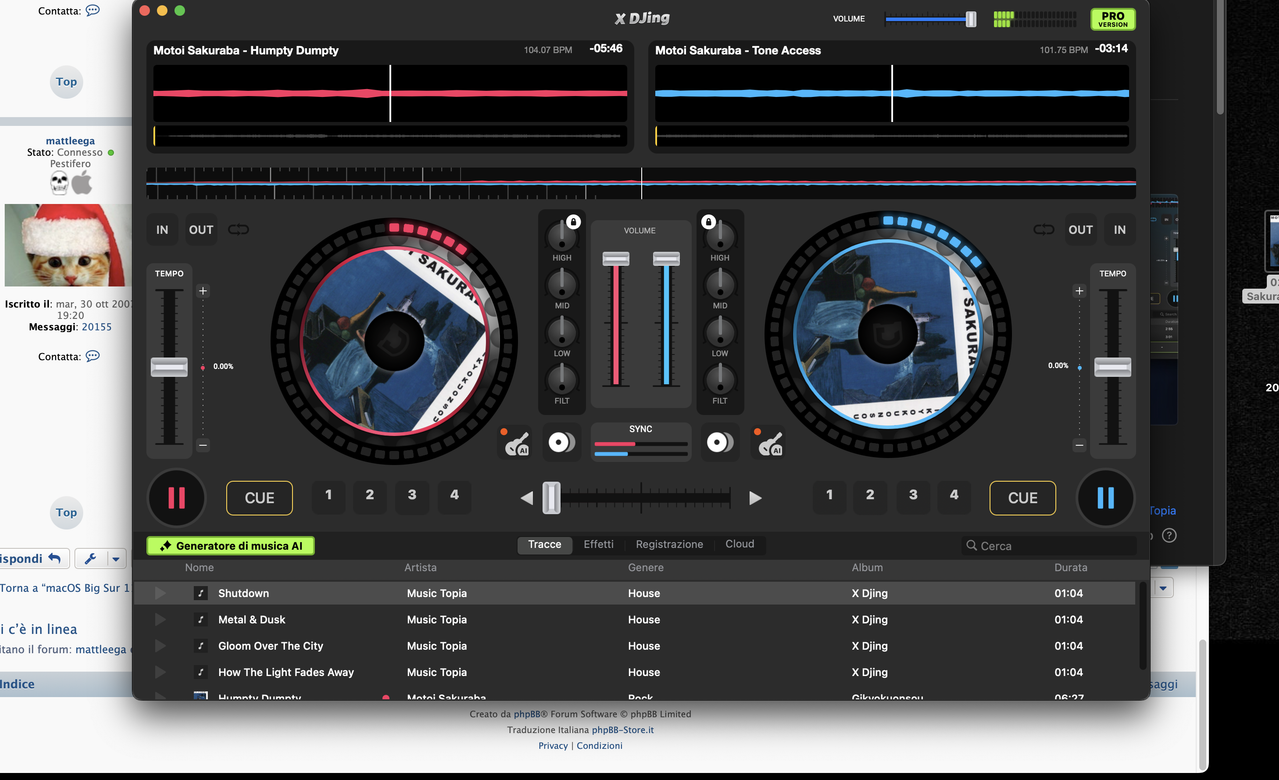Switch to the Tracce tab

click(x=545, y=545)
